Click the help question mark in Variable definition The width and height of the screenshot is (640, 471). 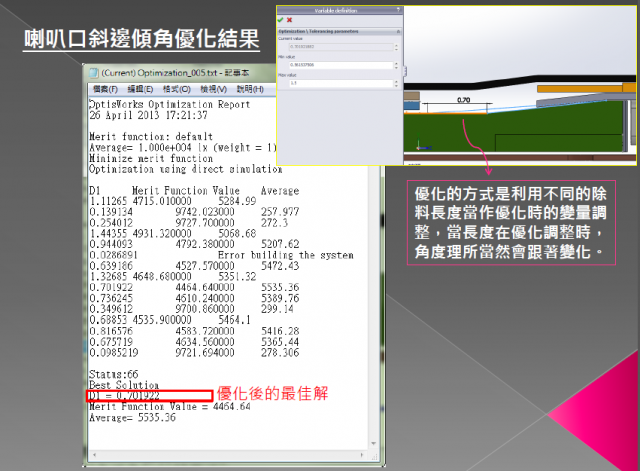click(397, 11)
